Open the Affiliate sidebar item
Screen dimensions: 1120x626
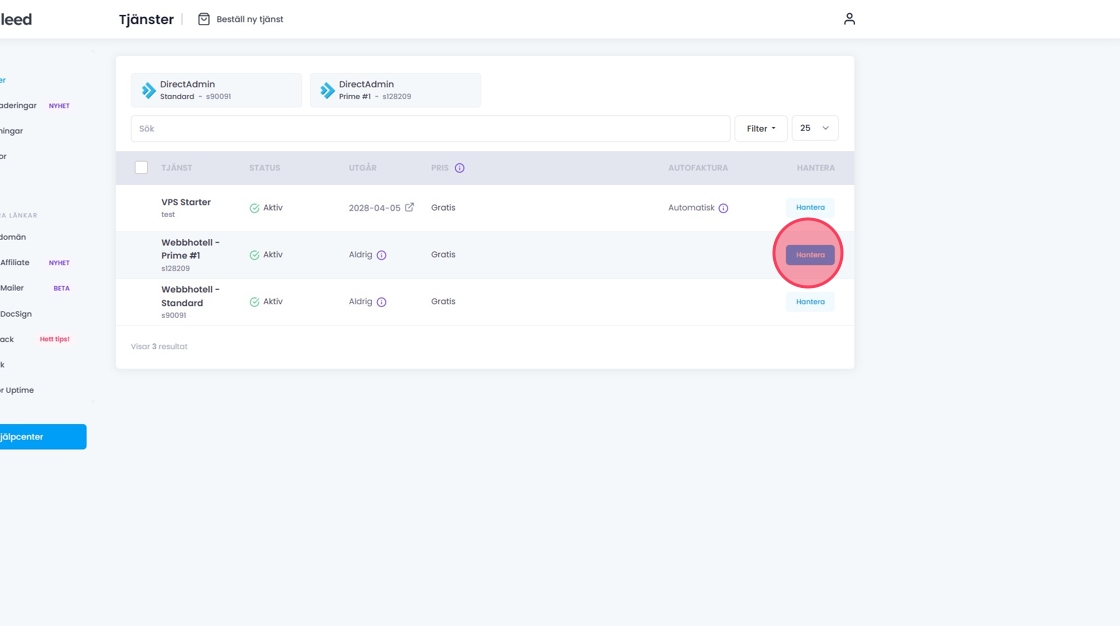15,262
